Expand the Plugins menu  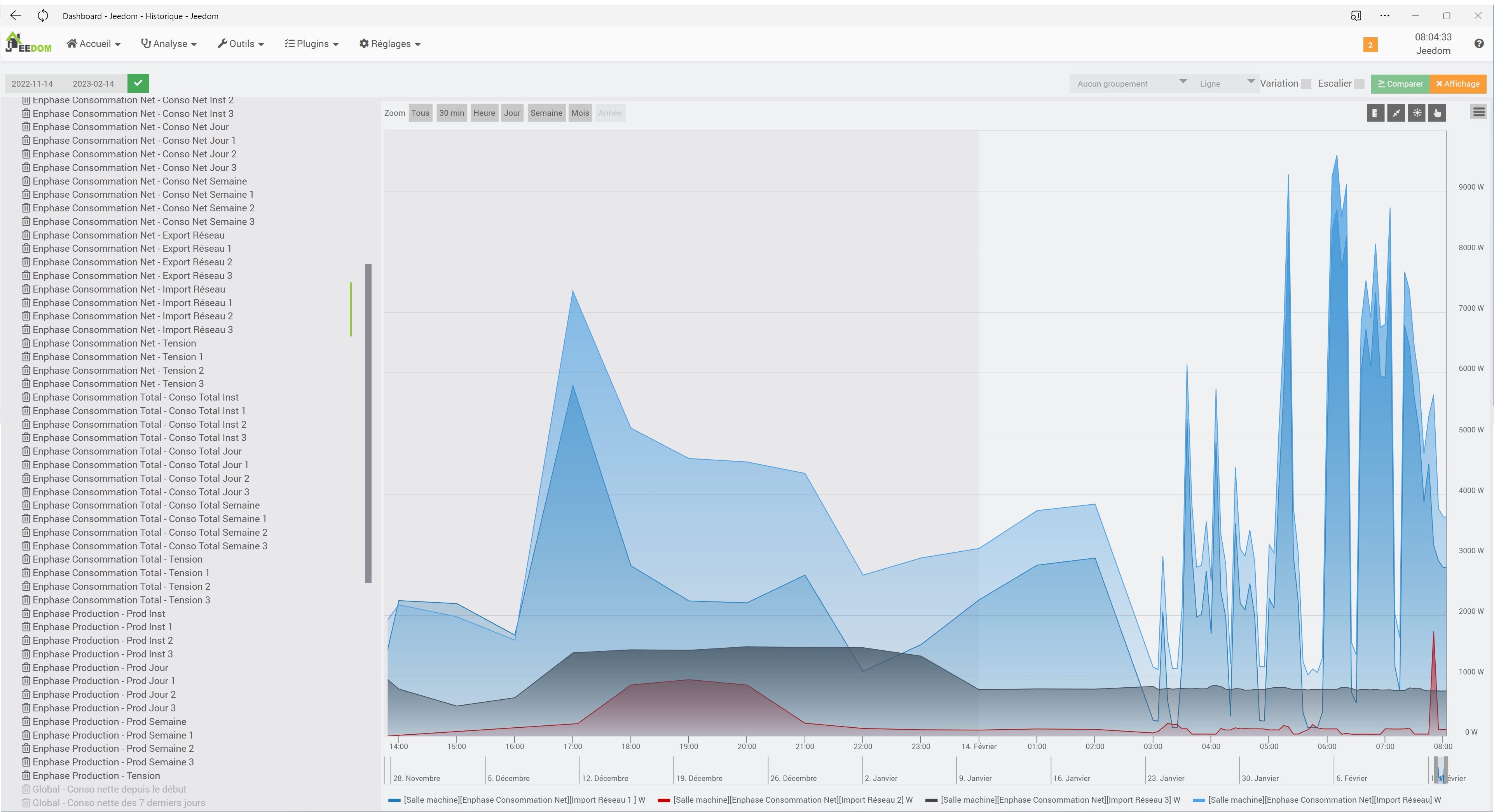click(x=311, y=44)
